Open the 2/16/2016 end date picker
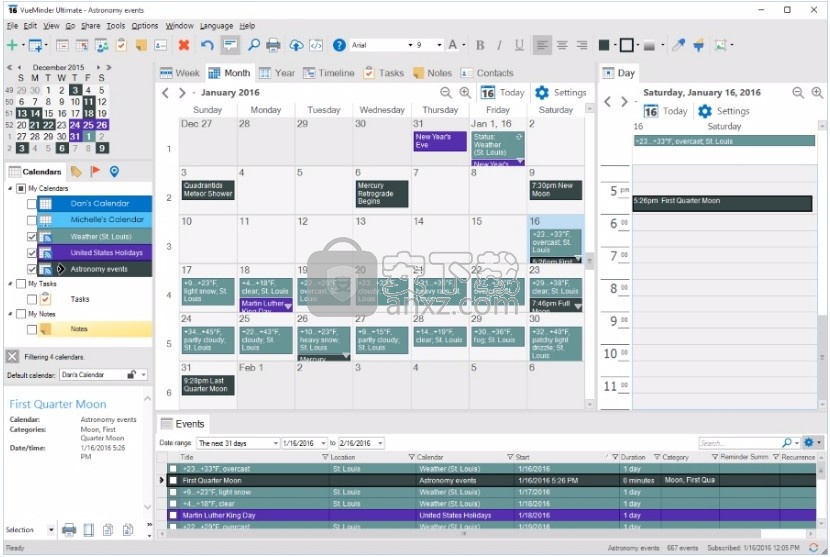830x557 pixels. [x=381, y=443]
